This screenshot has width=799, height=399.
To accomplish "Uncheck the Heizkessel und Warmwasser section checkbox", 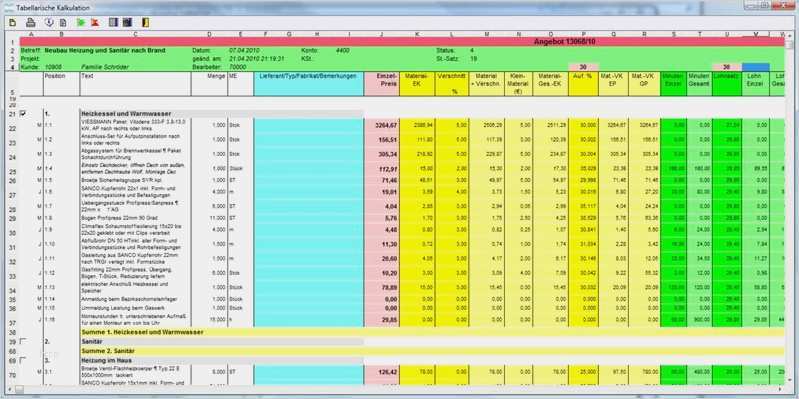I will (x=22, y=114).
